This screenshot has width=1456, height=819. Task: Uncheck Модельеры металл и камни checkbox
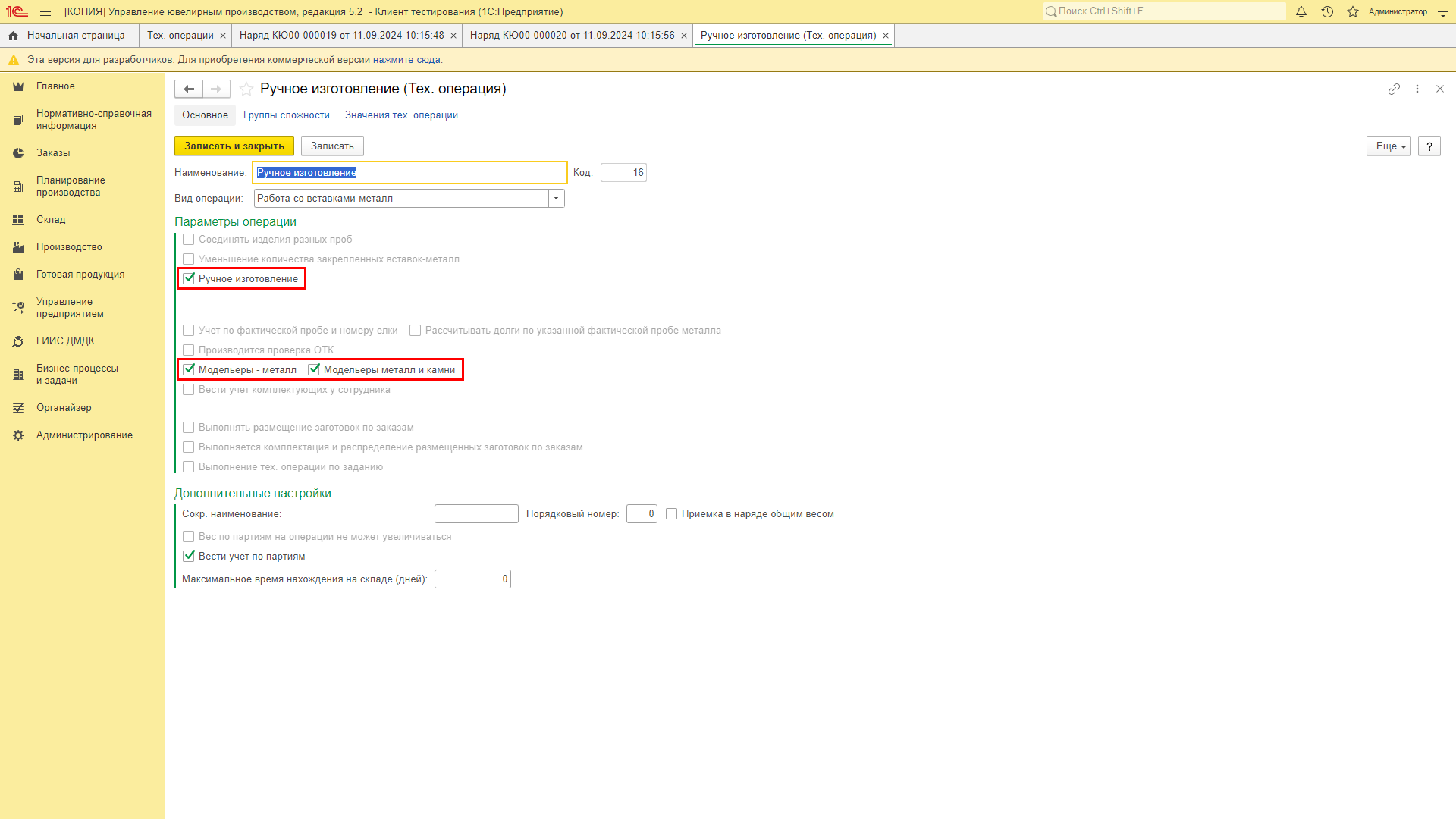pos(314,369)
